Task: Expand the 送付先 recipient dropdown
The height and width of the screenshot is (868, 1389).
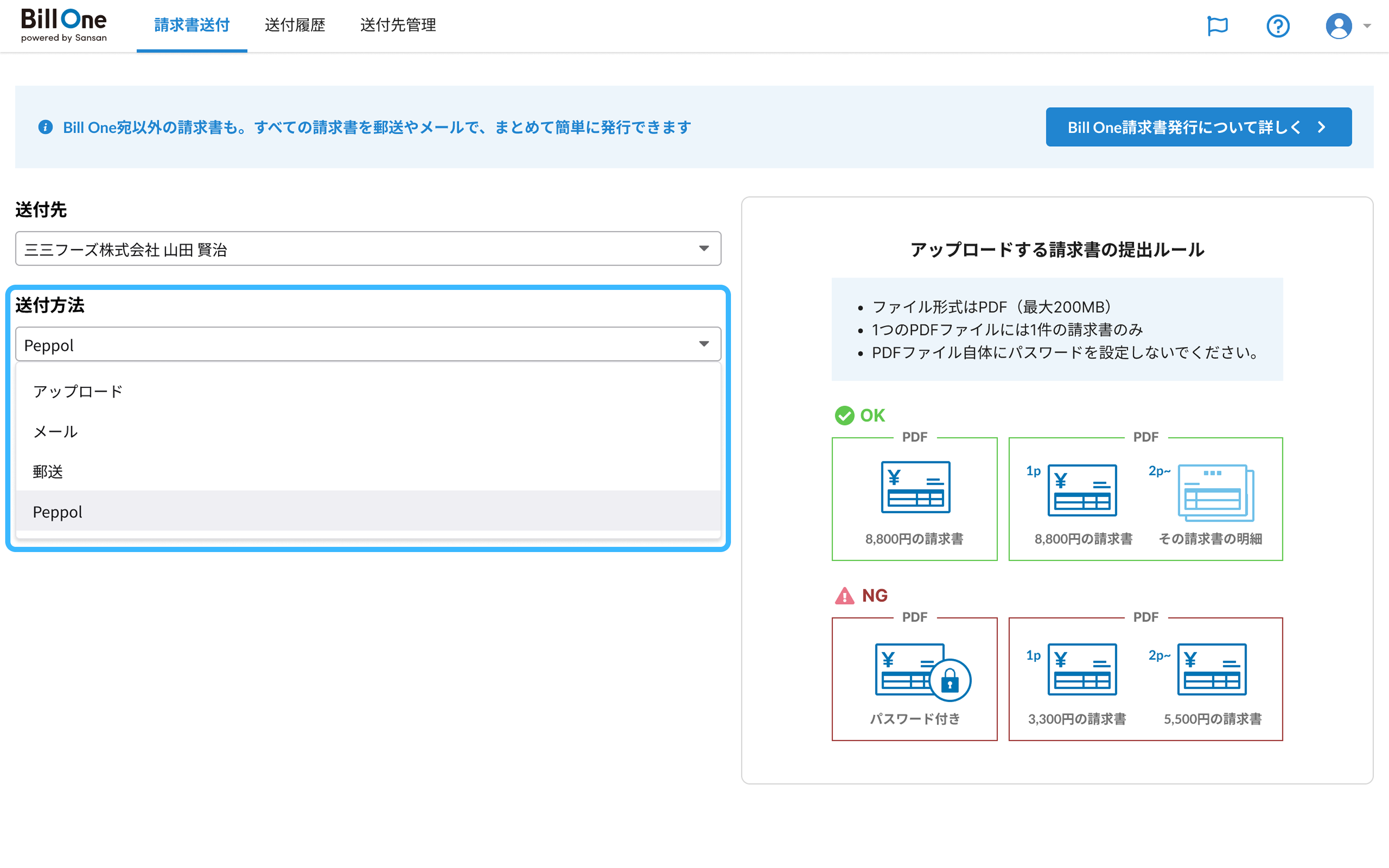Action: coord(367,249)
